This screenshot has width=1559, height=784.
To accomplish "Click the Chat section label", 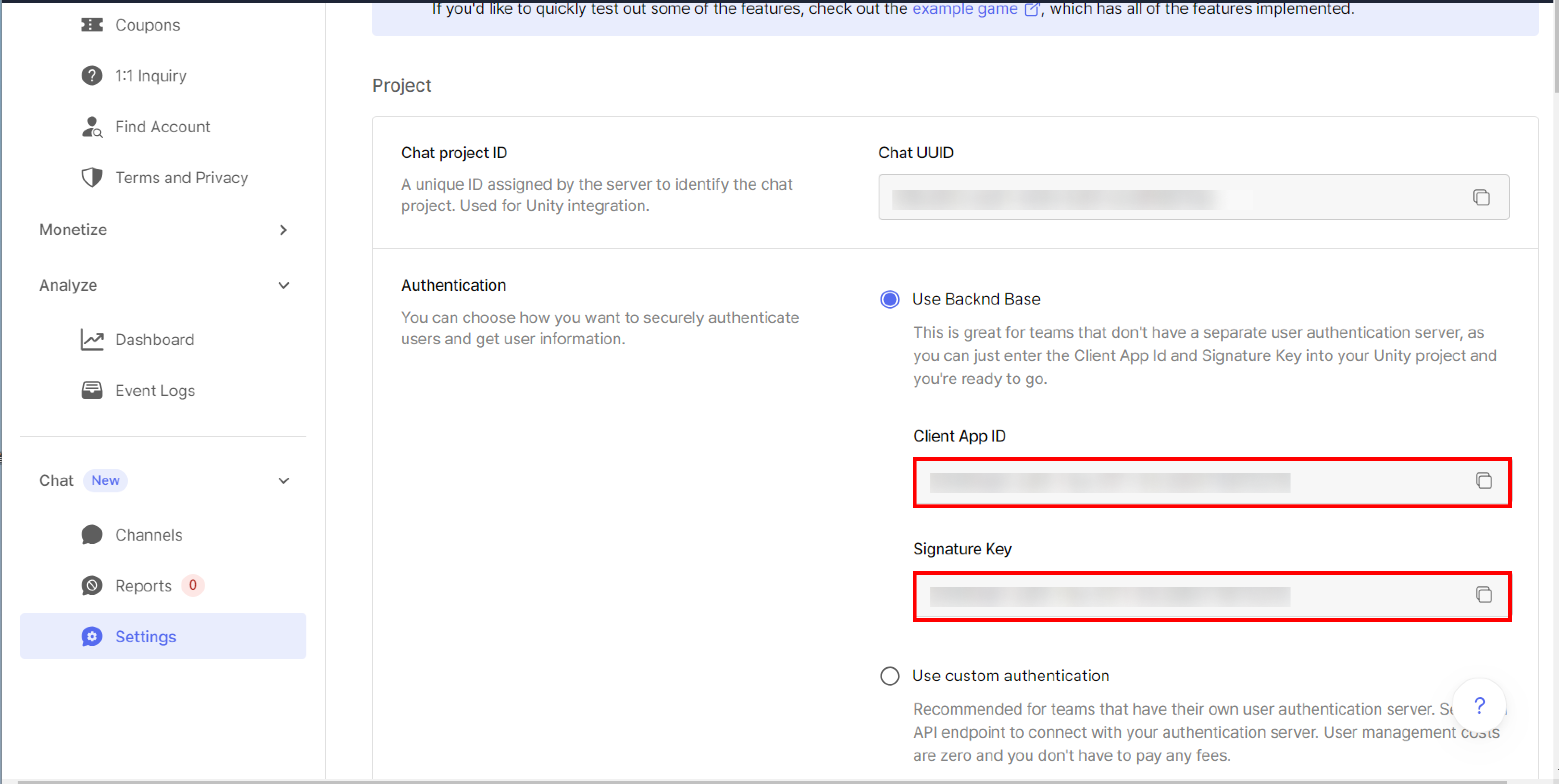I will point(56,480).
